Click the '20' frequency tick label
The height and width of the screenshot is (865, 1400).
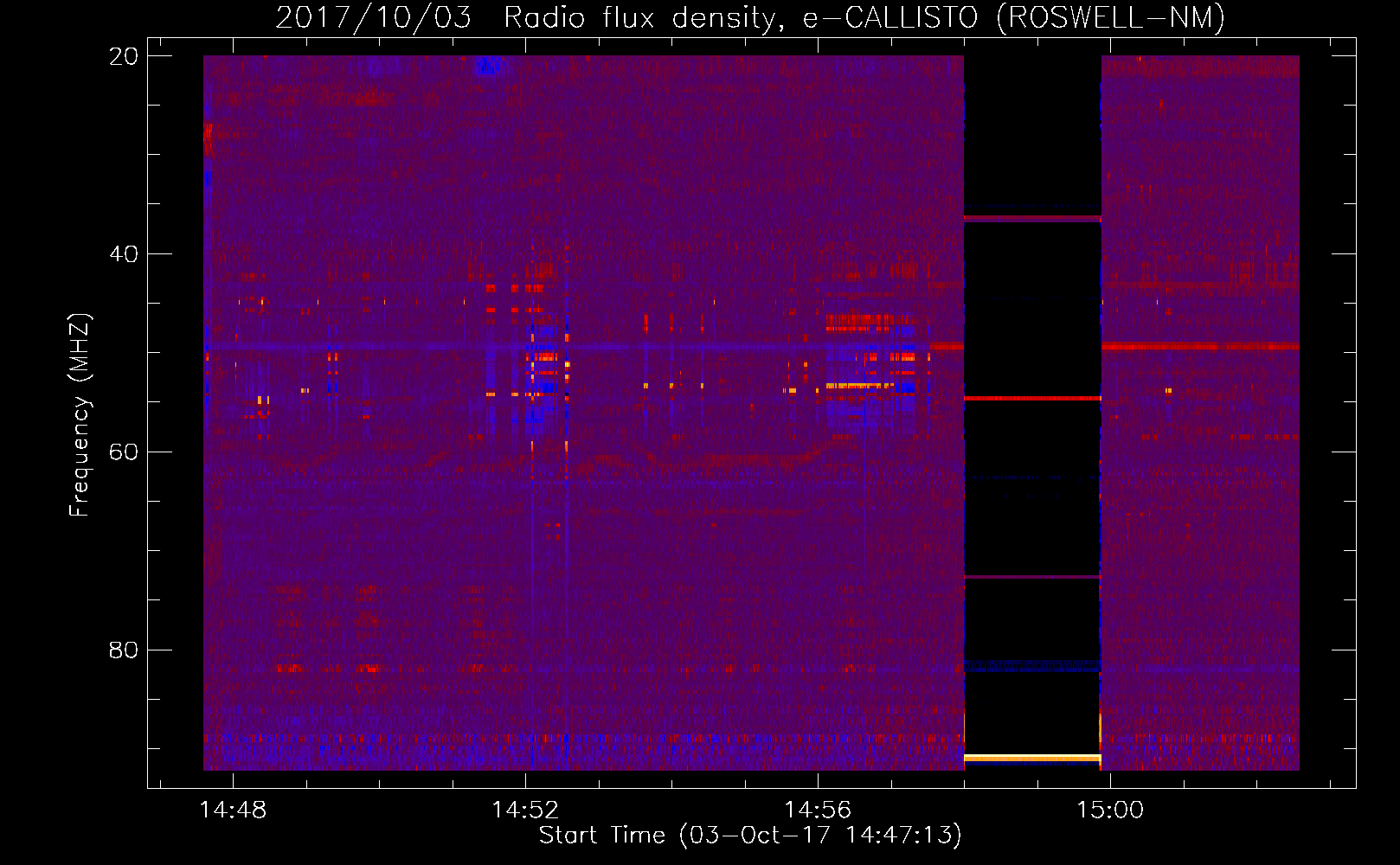click(x=124, y=56)
